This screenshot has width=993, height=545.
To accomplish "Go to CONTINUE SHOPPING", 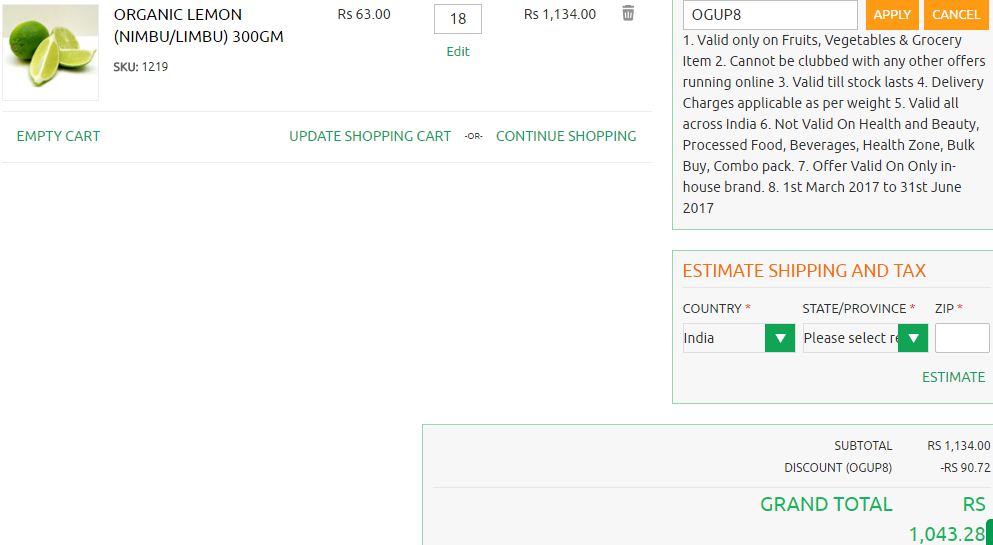I will coord(566,136).
